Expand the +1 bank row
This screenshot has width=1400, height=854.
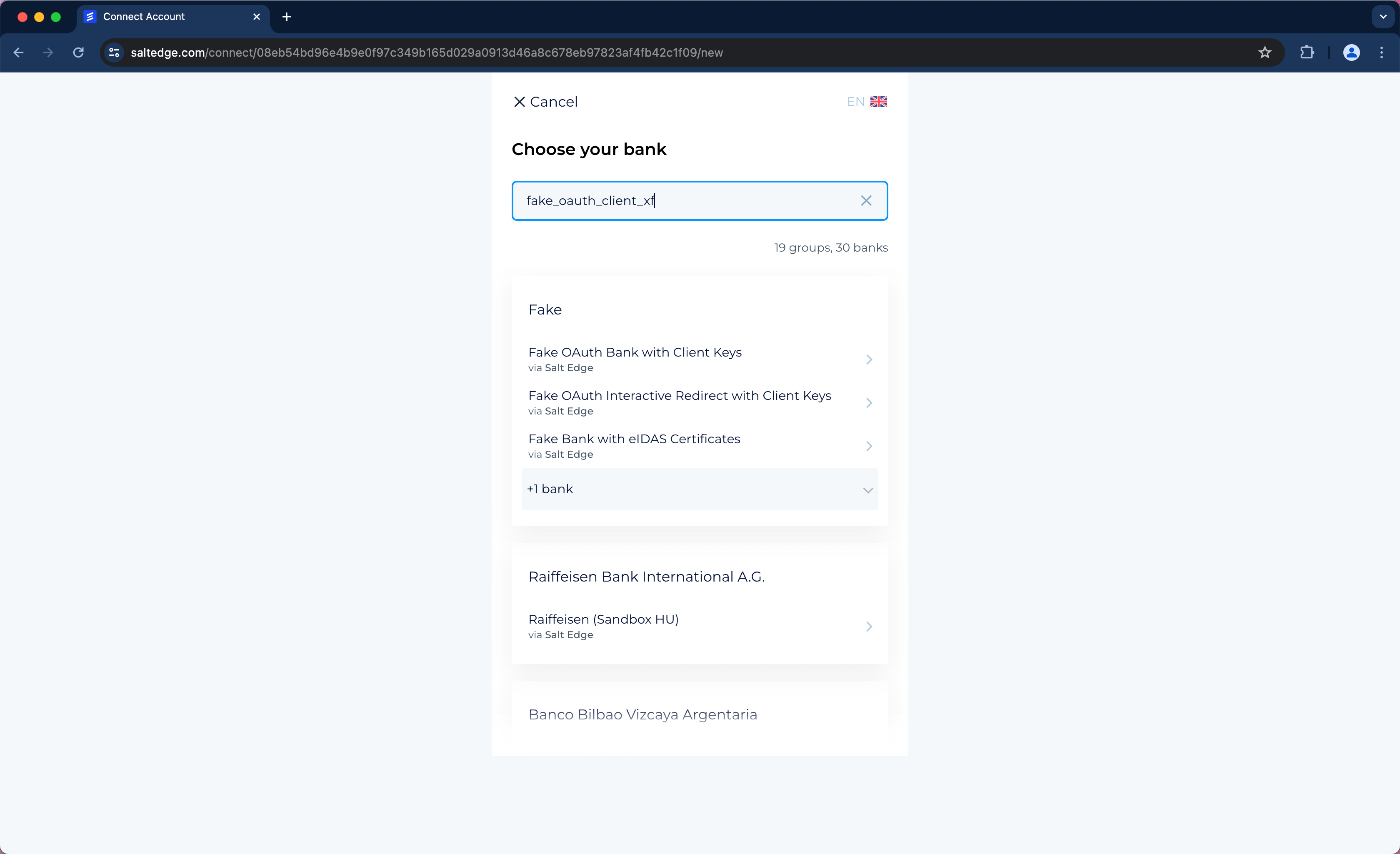[x=700, y=489]
